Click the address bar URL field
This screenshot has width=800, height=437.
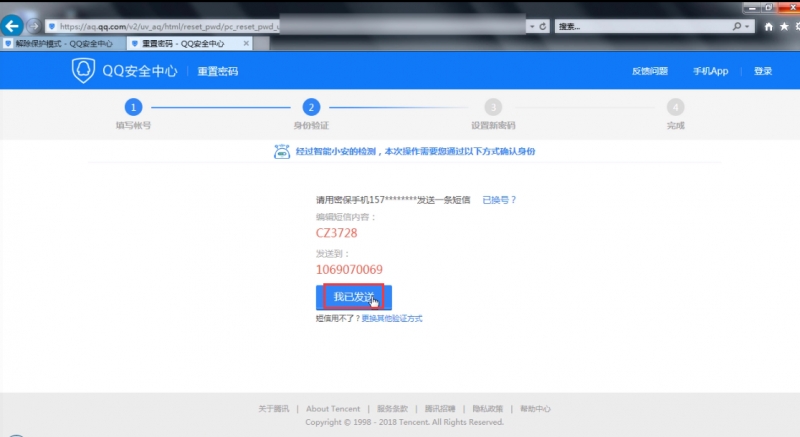point(286,26)
